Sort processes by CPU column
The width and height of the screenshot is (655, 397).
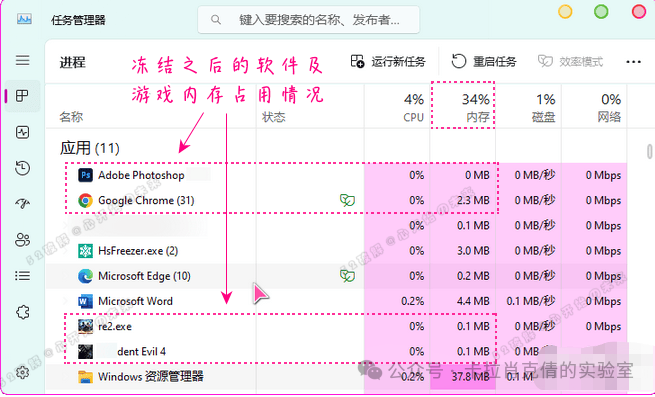click(x=397, y=107)
